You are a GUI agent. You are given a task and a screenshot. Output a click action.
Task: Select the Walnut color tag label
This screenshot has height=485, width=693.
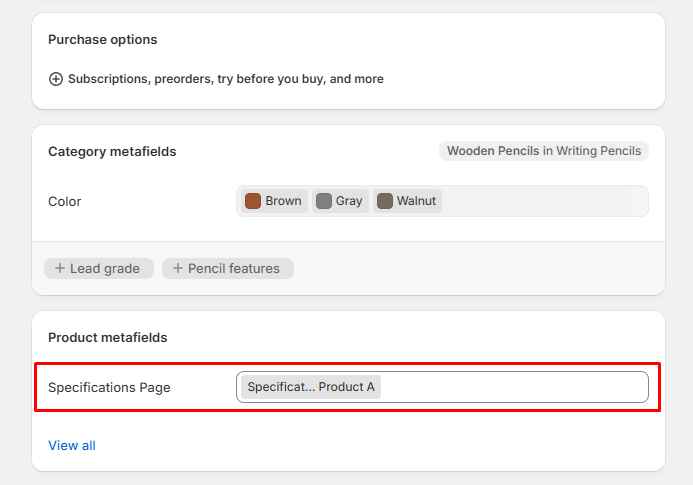coord(416,201)
